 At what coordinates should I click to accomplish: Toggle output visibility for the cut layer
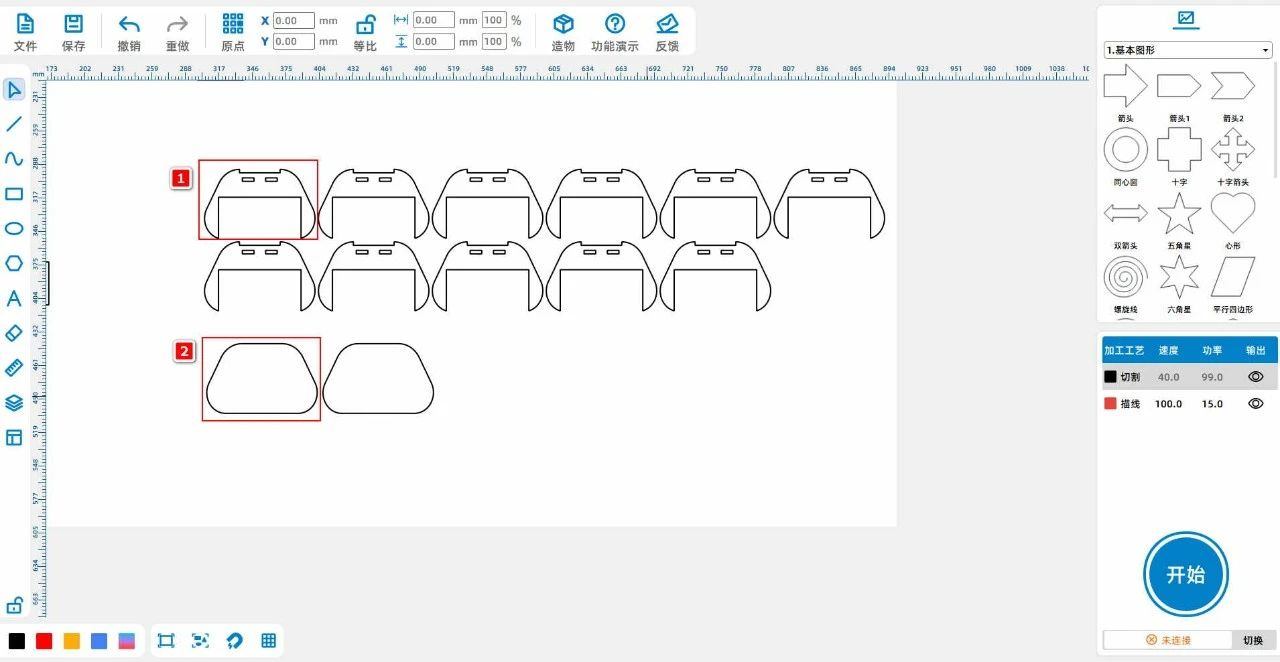(x=1256, y=377)
